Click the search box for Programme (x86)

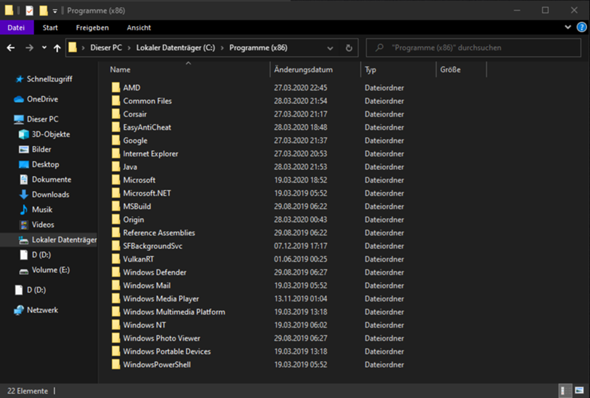pos(473,48)
